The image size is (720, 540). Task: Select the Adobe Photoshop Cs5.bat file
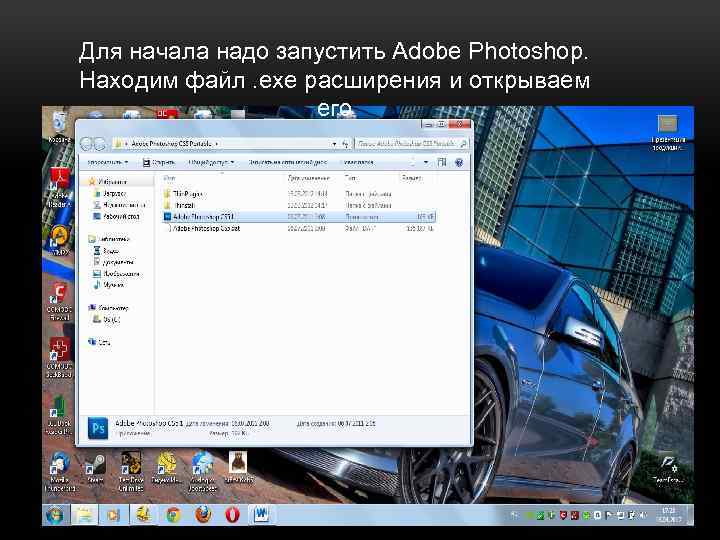(x=298, y=228)
